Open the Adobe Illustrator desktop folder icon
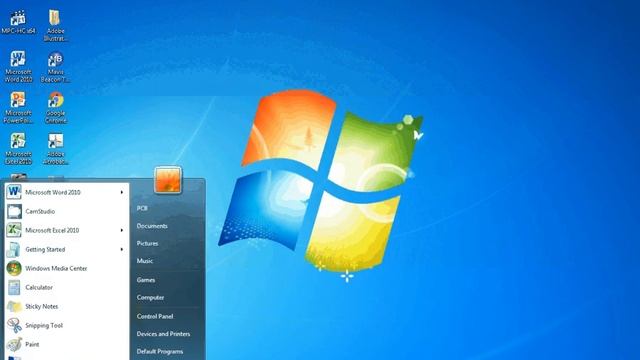640x360 pixels. pos(56,26)
